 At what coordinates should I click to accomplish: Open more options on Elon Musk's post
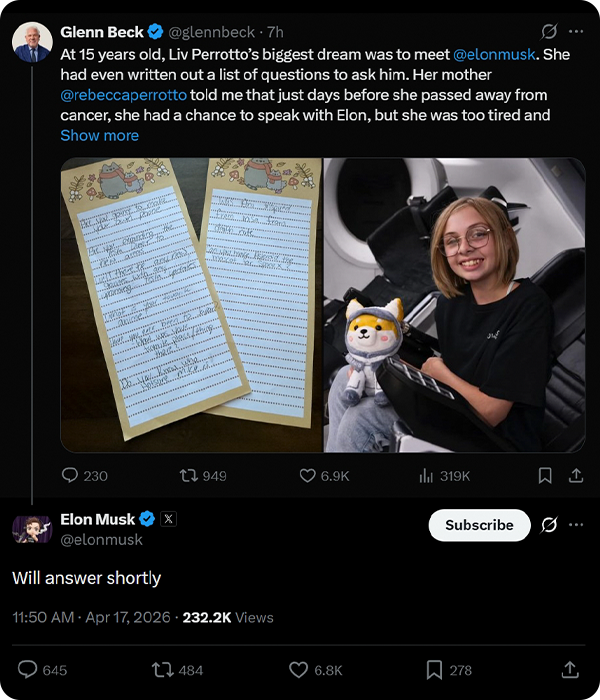(x=576, y=525)
